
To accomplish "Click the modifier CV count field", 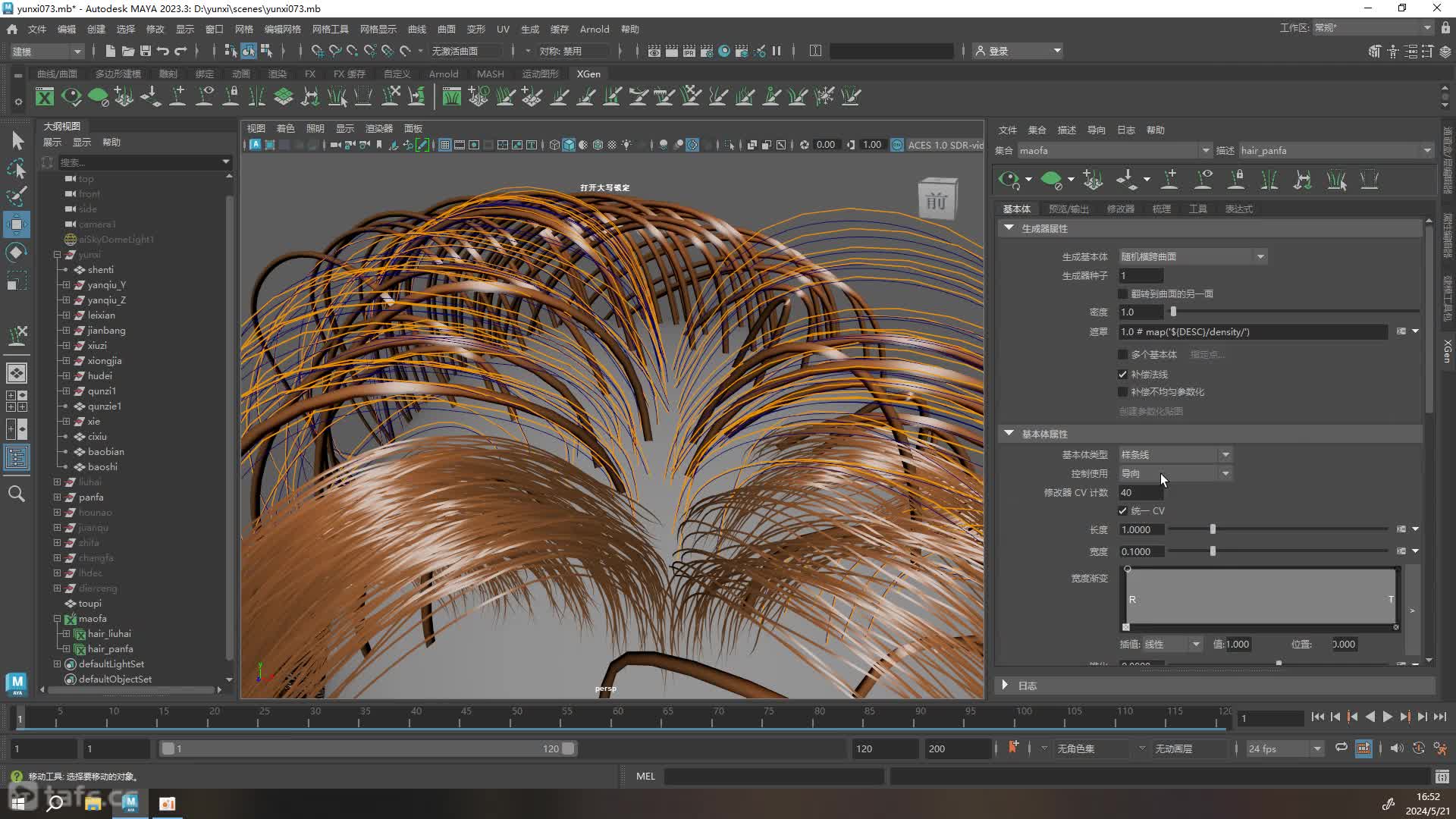I will point(1141,492).
